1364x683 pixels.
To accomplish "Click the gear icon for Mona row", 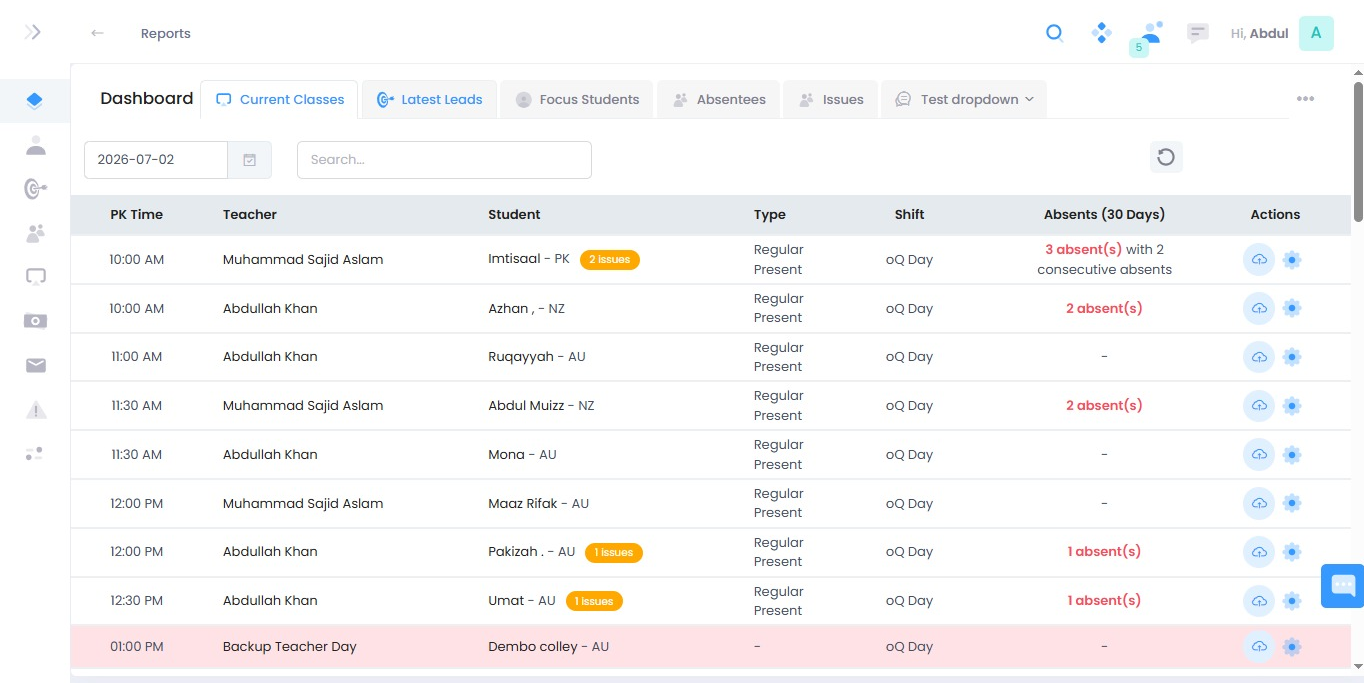I will tap(1292, 455).
